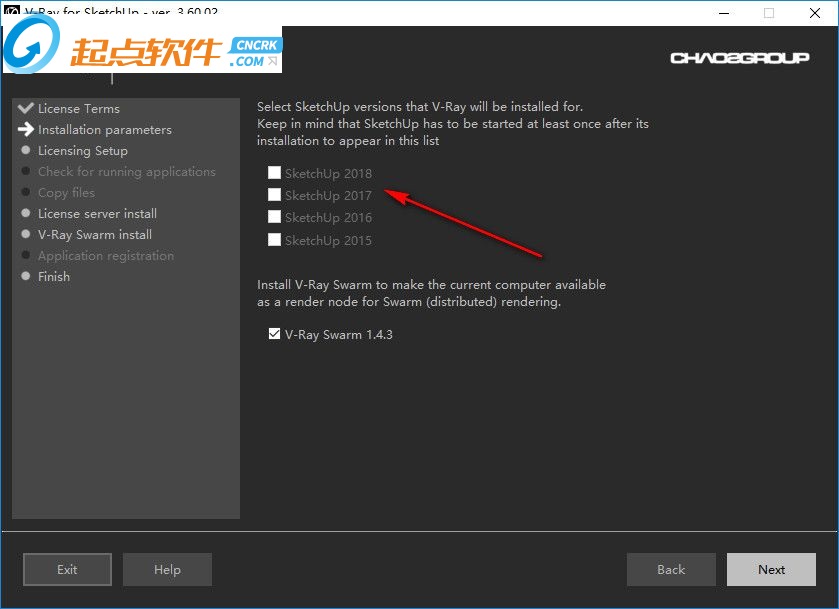Image resolution: width=839 pixels, height=609 pixels.
Task: Proceed with the Next button
Action: coord(771,569)
